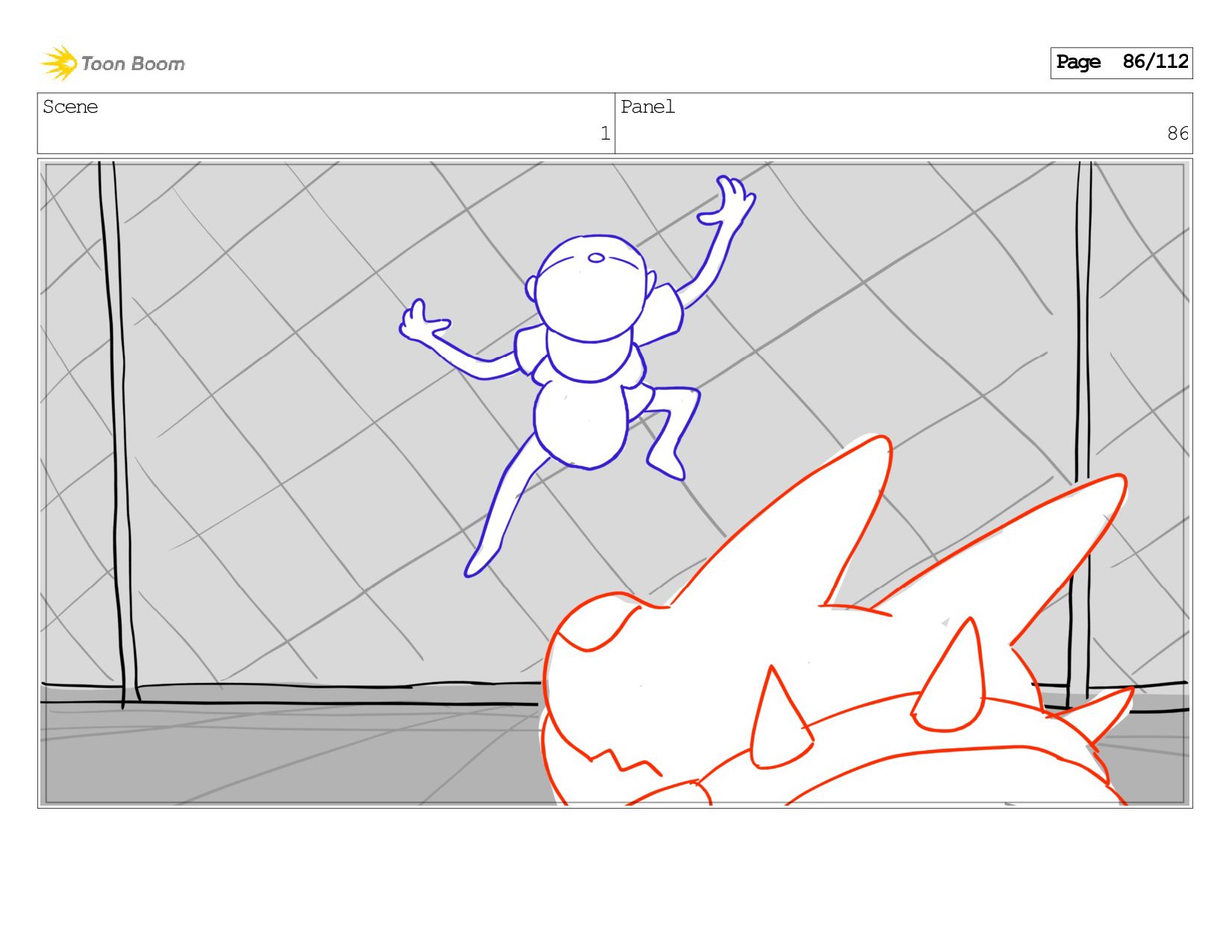Screen dimensions: 1232x952
Task: Click the Page 86/112 indicator
Action: [1121, 63]
